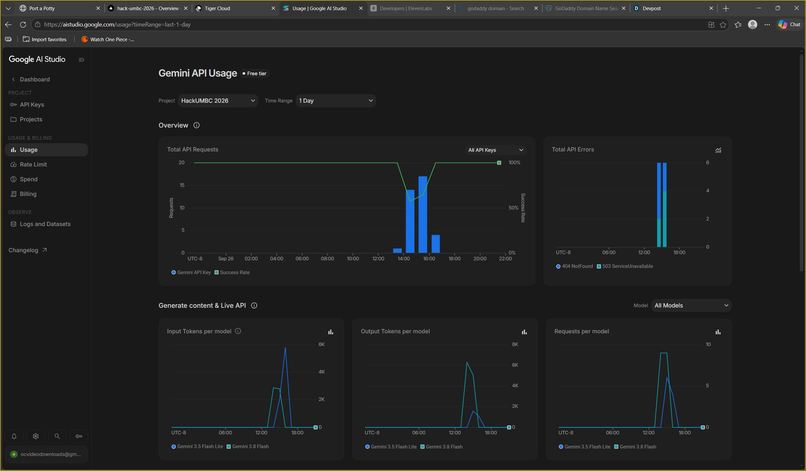Close the Tiger Cloud tab
Viewport: 806px width, 471px height.
pos(273,8)
